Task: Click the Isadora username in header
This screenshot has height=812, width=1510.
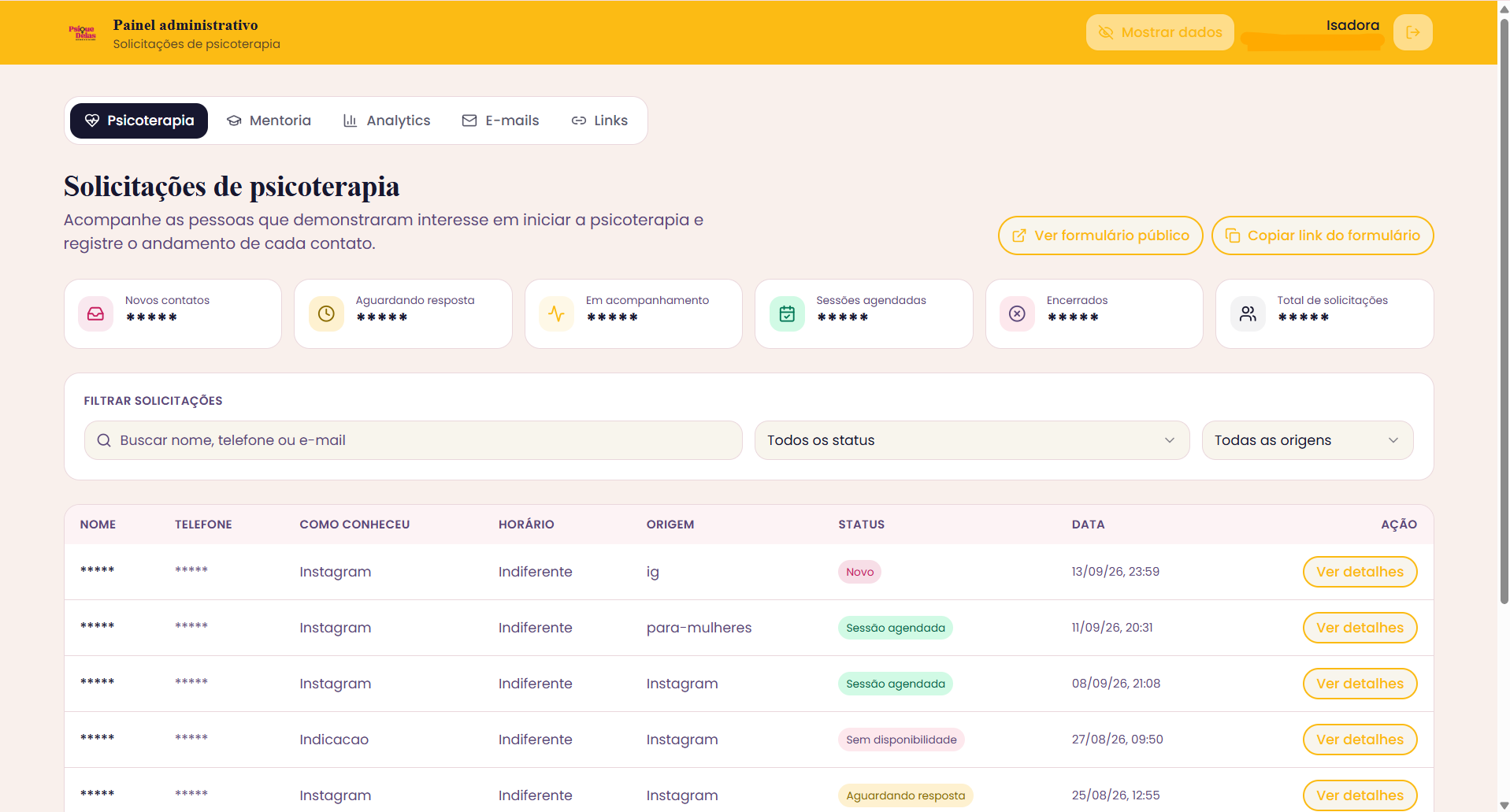Action: pyautogui.click(x=1352, y=25)
